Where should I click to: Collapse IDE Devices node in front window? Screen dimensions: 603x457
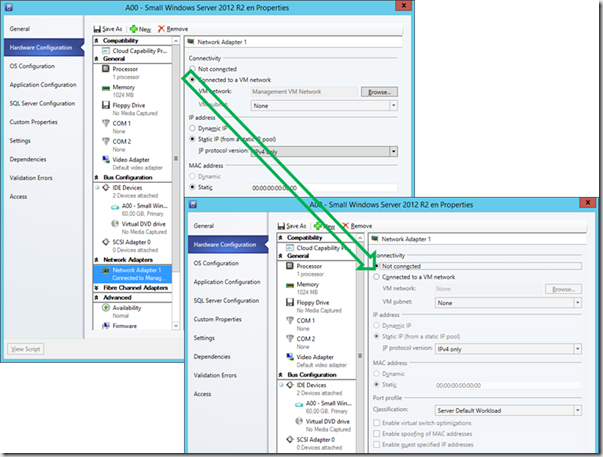click(282, 385)
